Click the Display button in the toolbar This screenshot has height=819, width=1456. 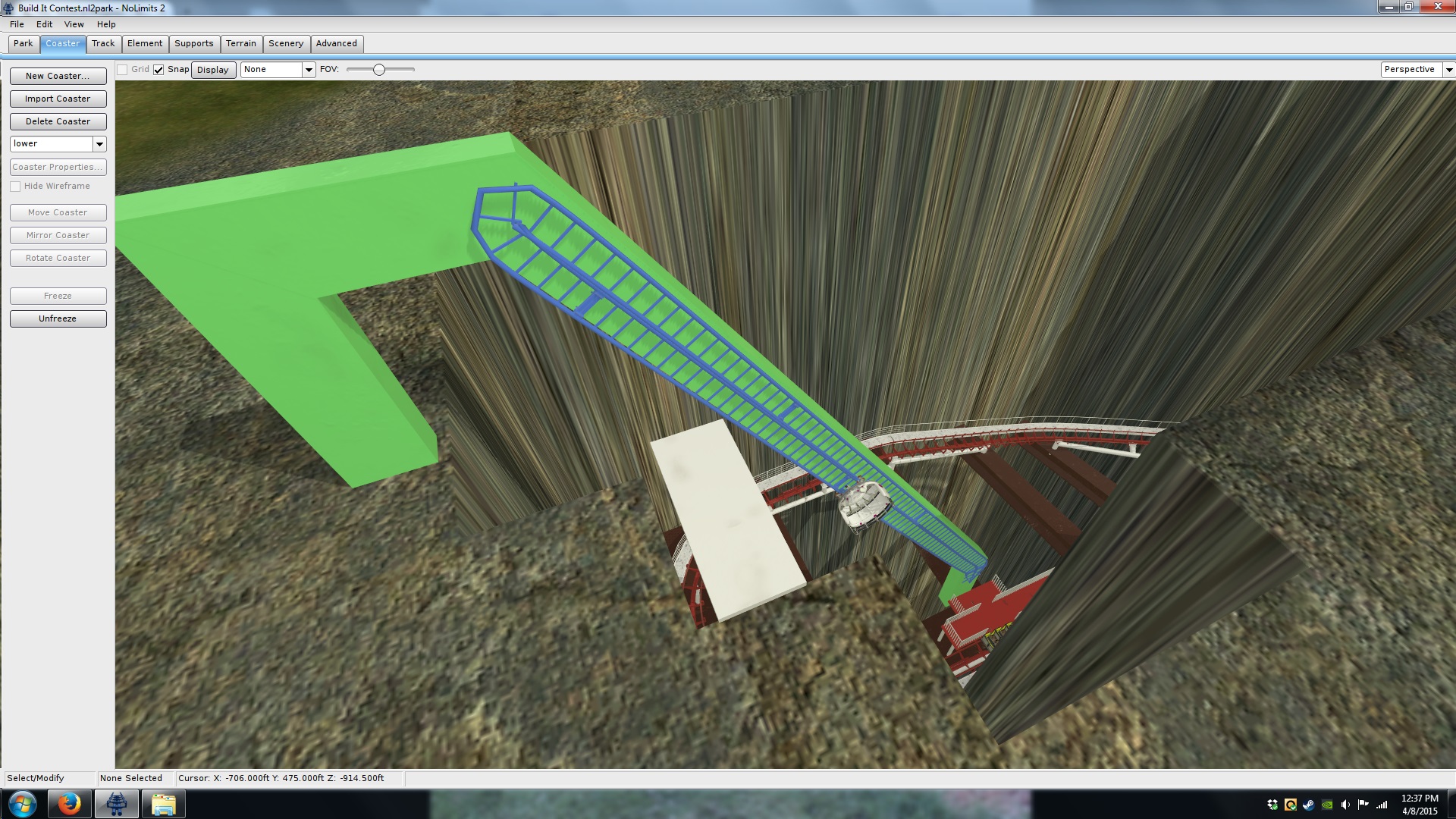coord(213,70)
